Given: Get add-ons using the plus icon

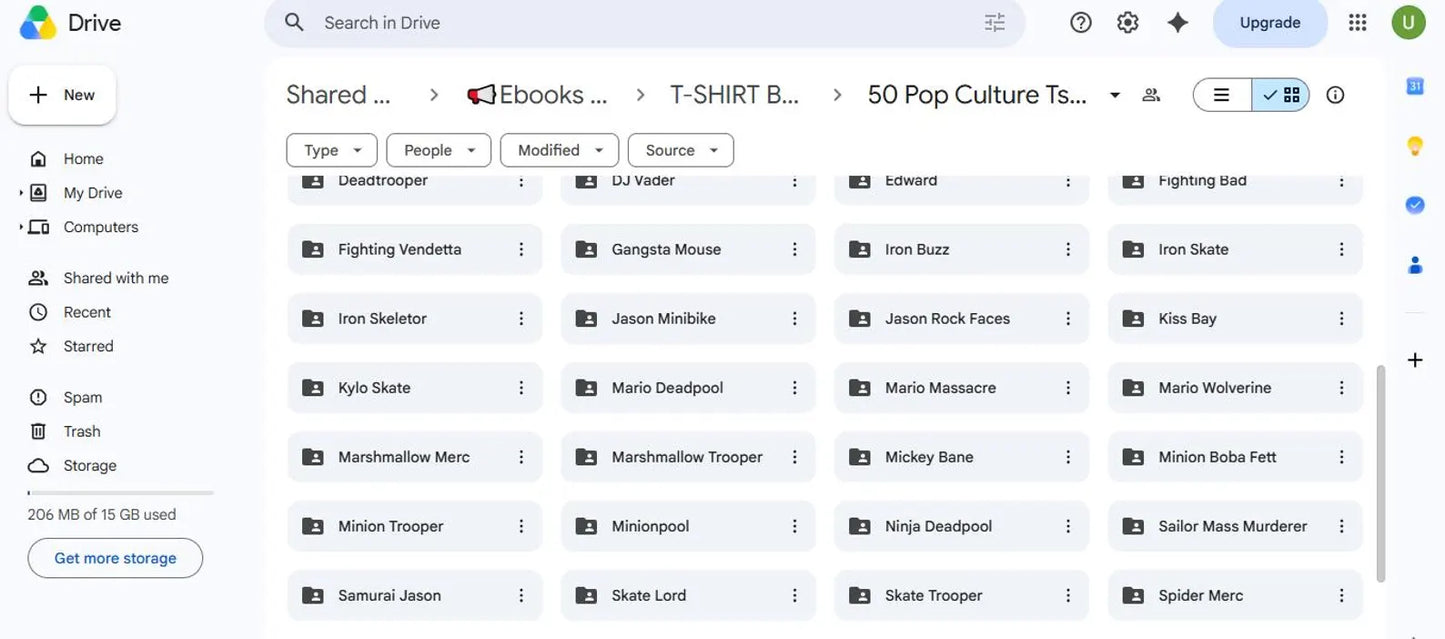Looking at the screenshot, I should [1415, 360].
